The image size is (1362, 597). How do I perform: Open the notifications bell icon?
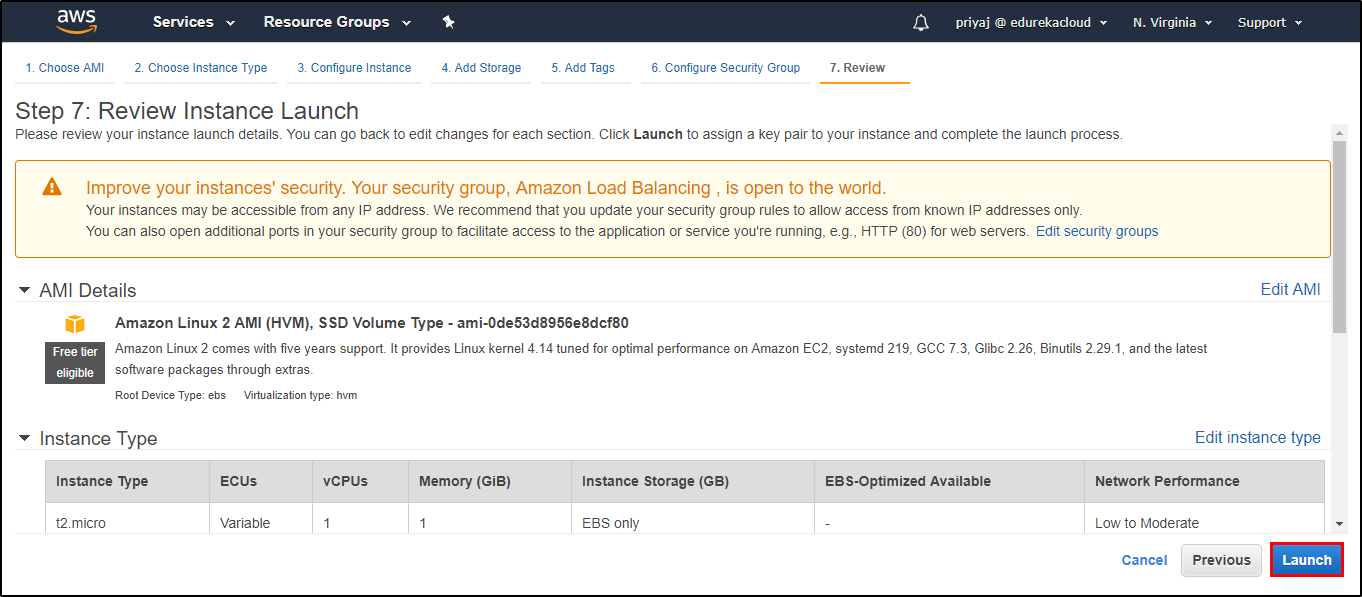pos(921,22)
